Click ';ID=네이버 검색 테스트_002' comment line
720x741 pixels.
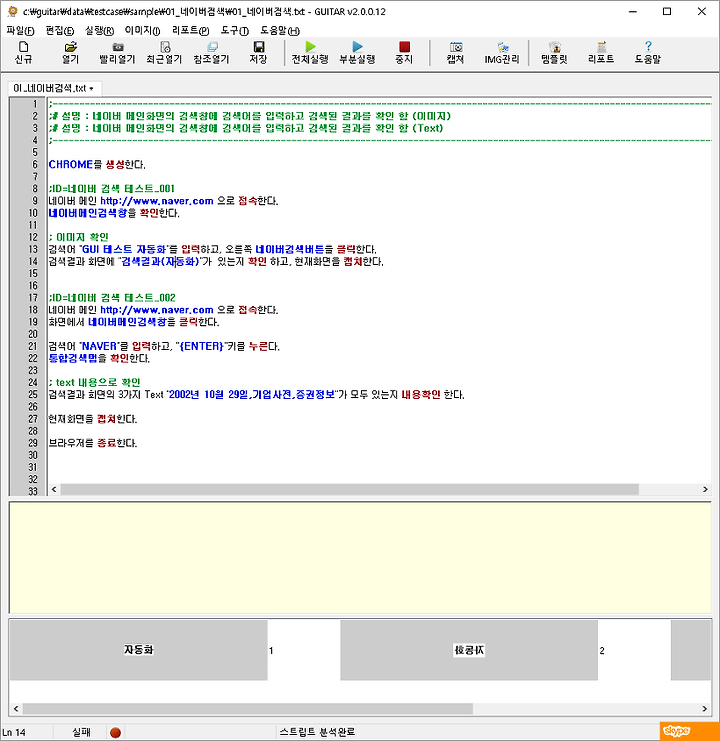click(112, 298)
